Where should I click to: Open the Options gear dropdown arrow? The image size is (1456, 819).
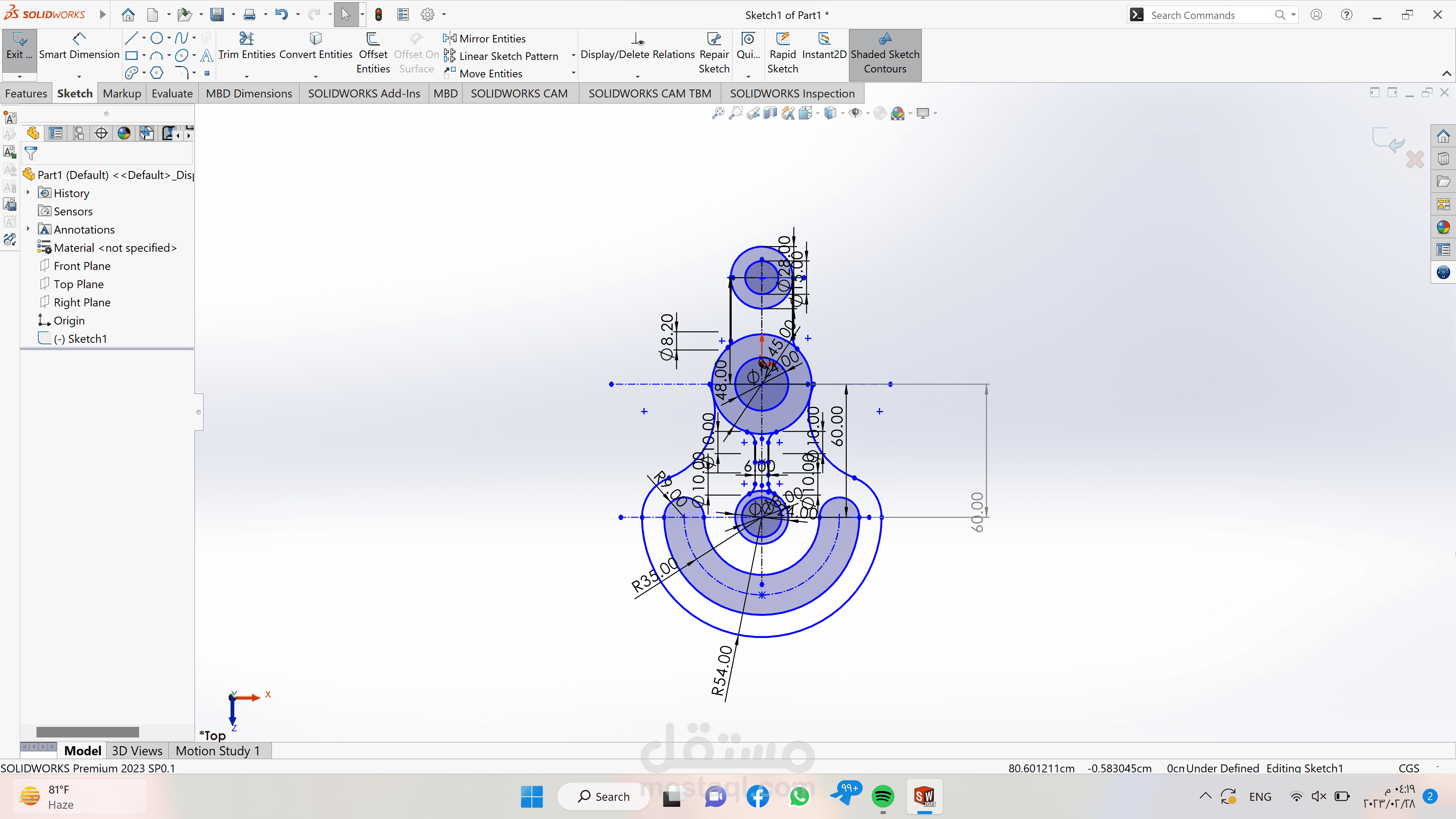[444, 15]
